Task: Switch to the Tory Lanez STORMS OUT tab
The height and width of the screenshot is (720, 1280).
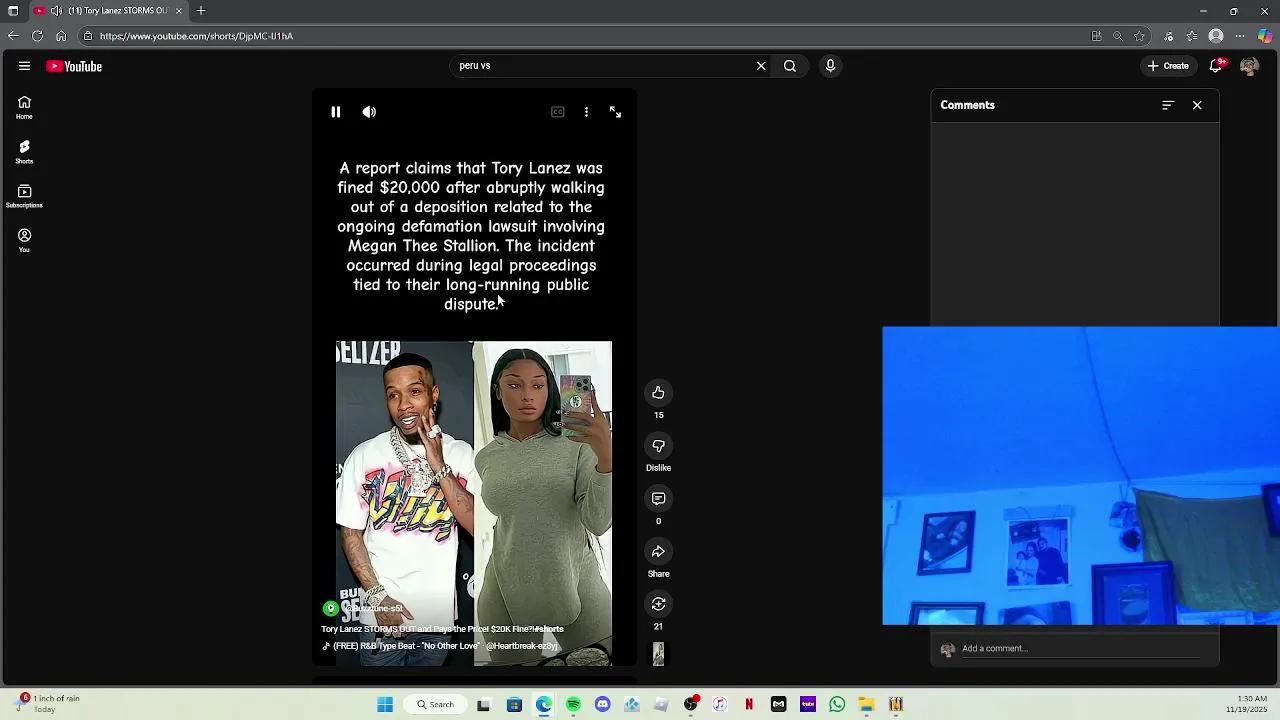Action: click(108, 11)
